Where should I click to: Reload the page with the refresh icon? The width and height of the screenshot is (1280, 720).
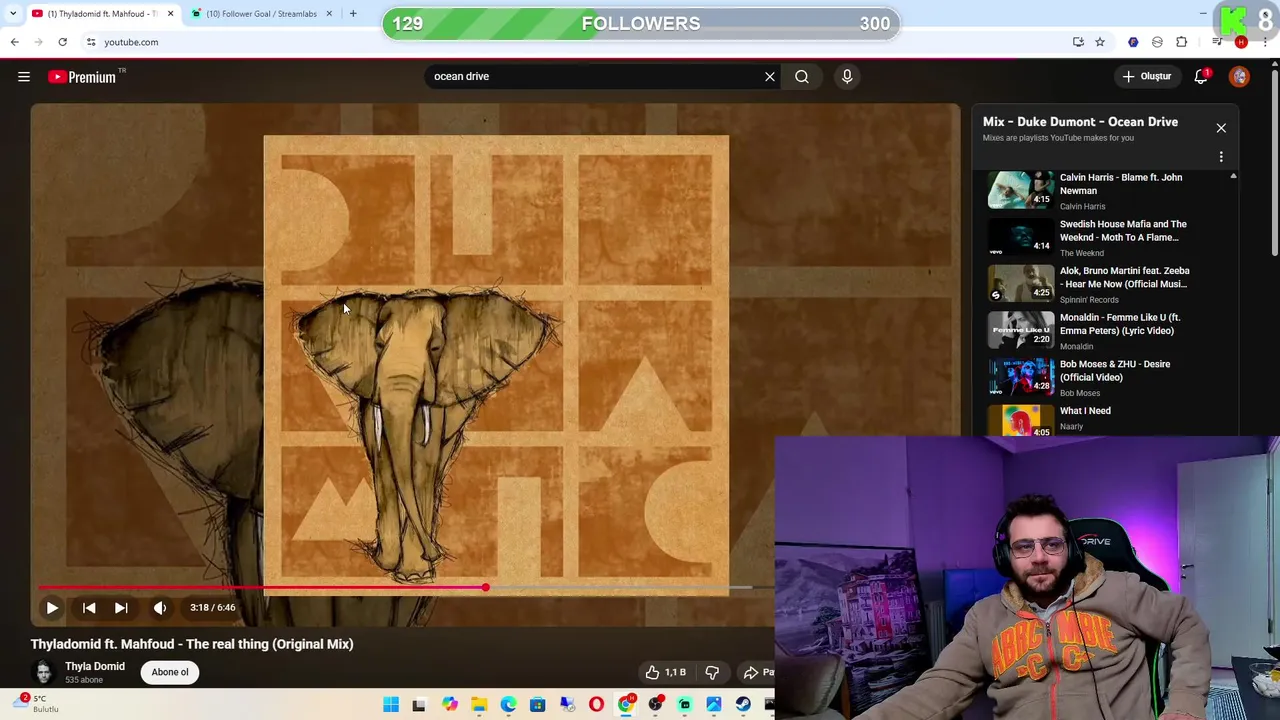[x=62, y=42]
